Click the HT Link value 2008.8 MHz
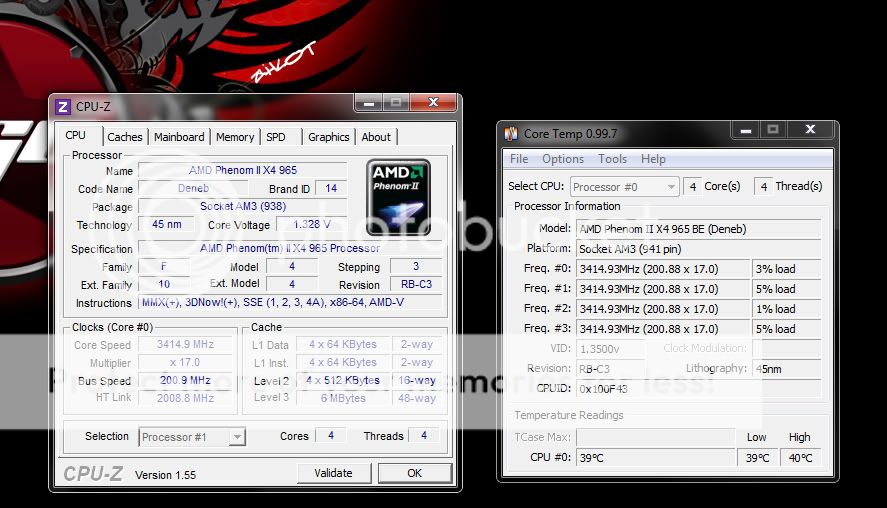The image size is (887, 508). click(x=186, y=398)
